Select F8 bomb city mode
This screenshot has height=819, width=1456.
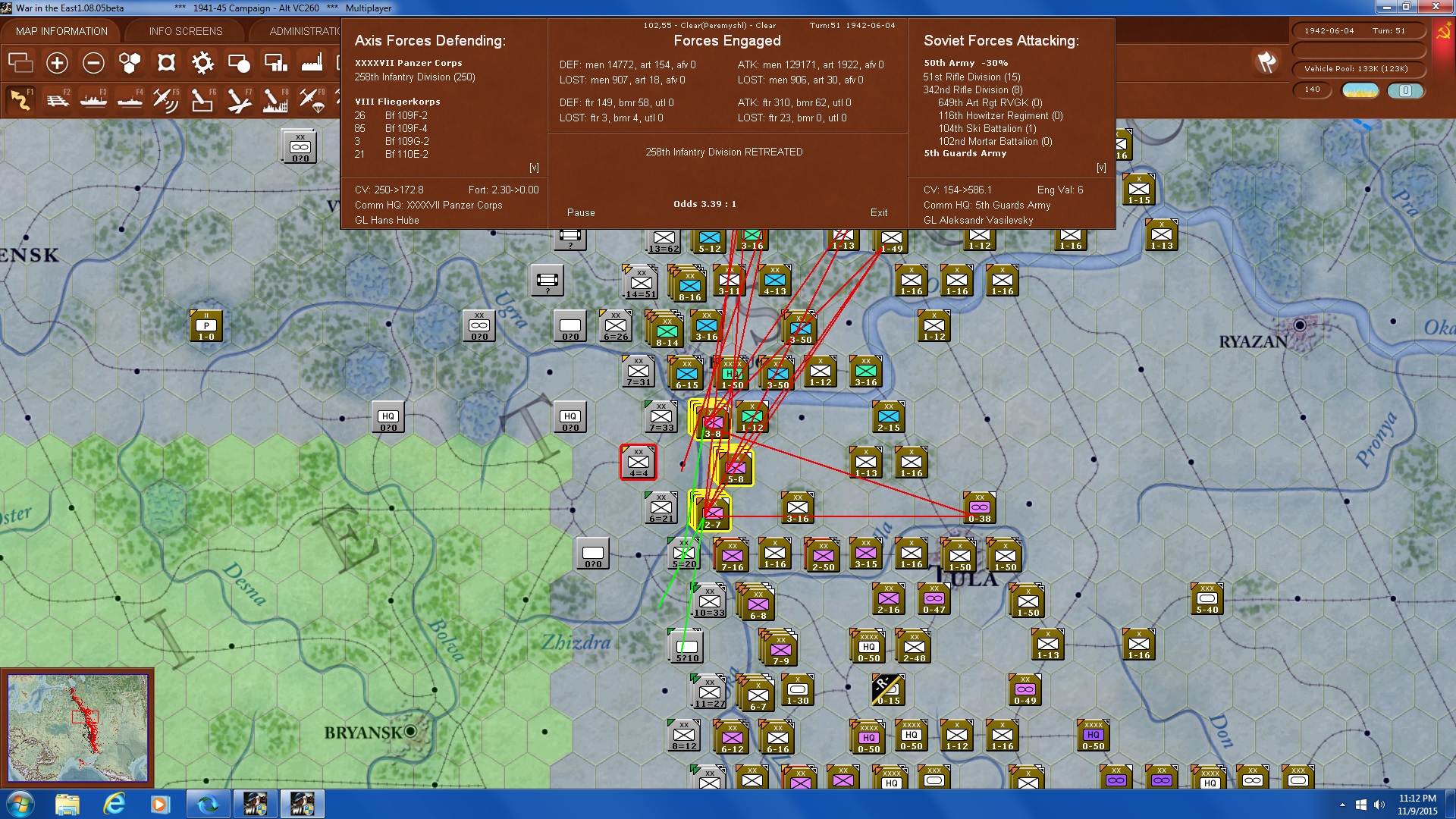coord(275,100)
